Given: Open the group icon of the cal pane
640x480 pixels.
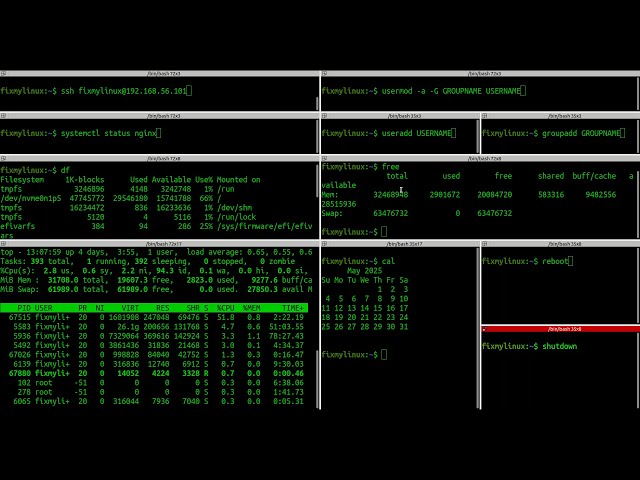Looking at the screenshot, I should [324, 244].
